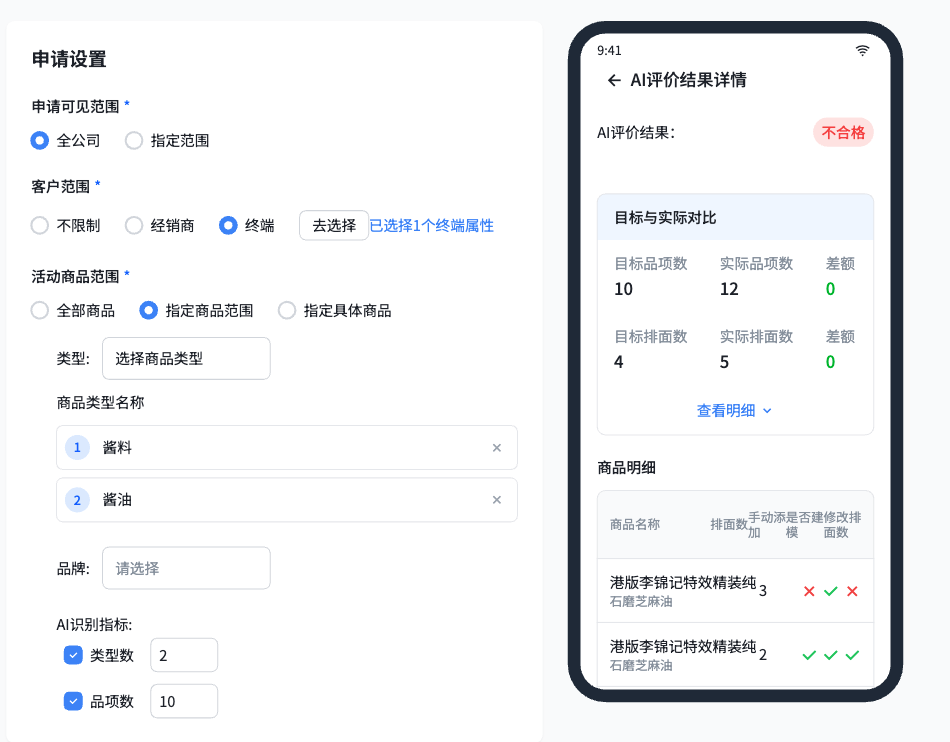Viewport: 950px width, 742px height.
Task: Click the 类型数 value input field
Action: [x=184, y=656]
